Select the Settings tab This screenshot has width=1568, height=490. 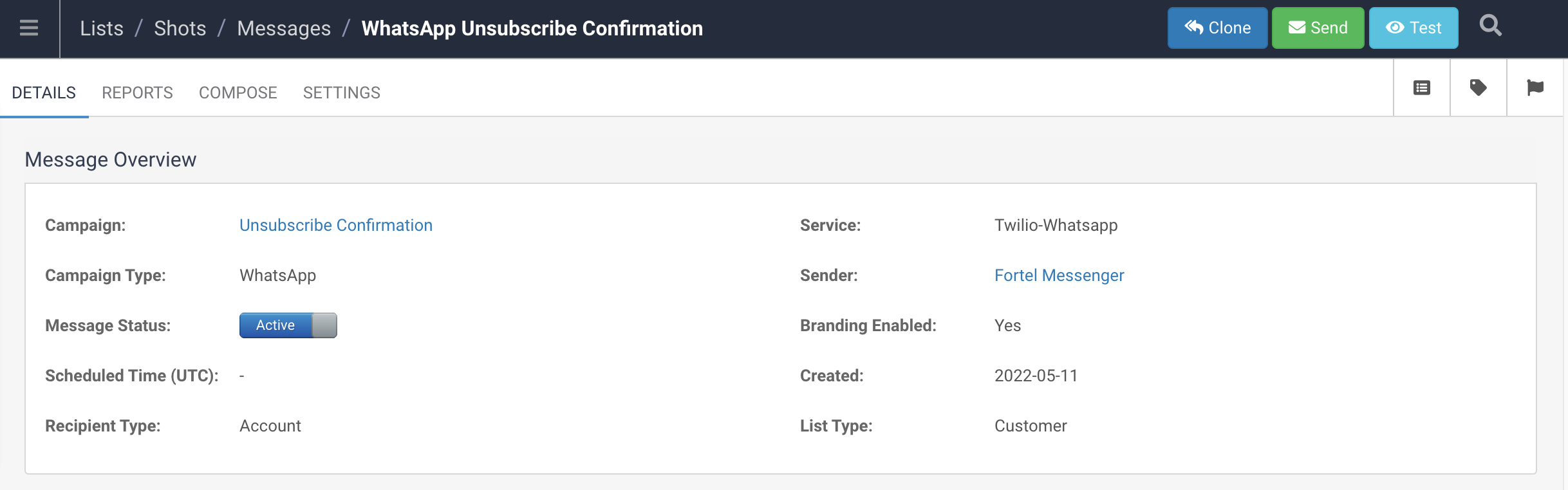pos(341,93)
